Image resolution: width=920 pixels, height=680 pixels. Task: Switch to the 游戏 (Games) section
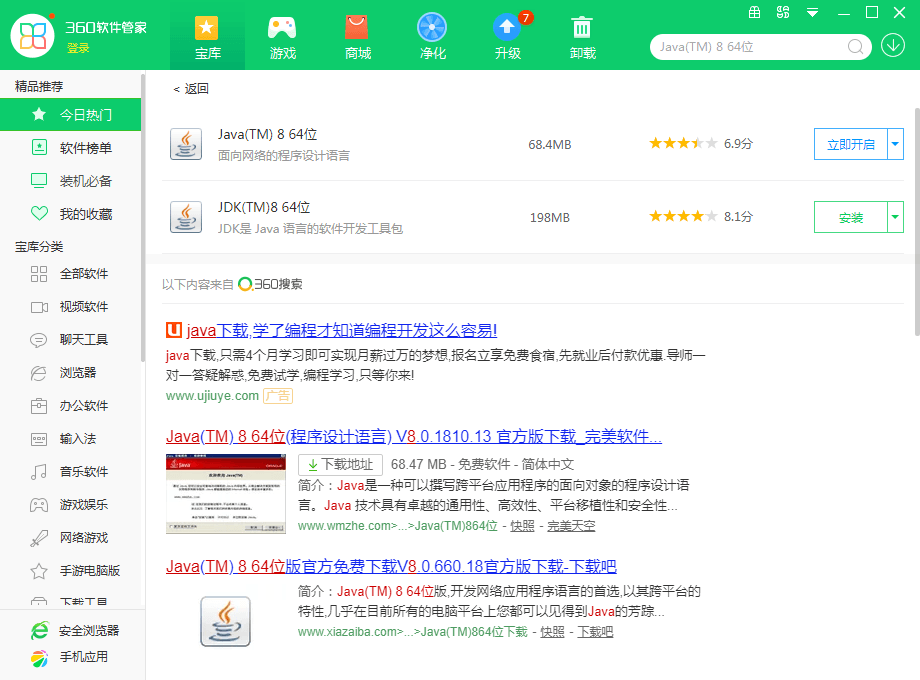pyautogui.click(x=282, y=36)
